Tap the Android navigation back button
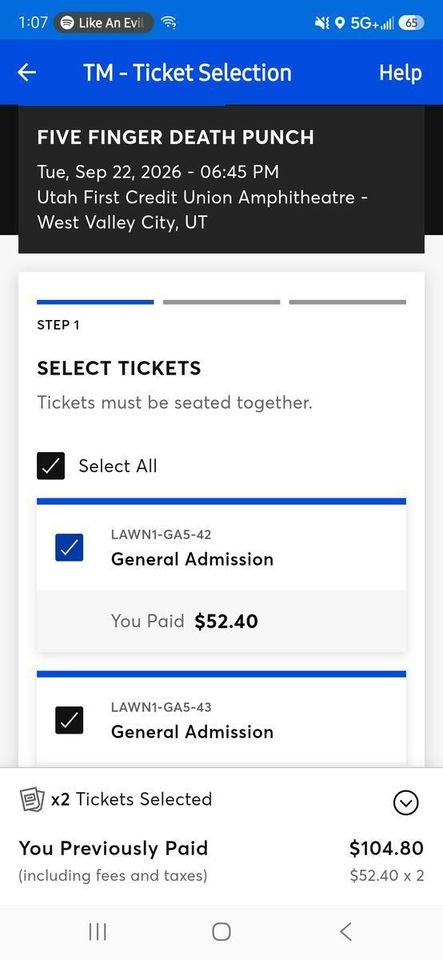The image size is (443, 960). pyautogui.click(x=346, y=932)
